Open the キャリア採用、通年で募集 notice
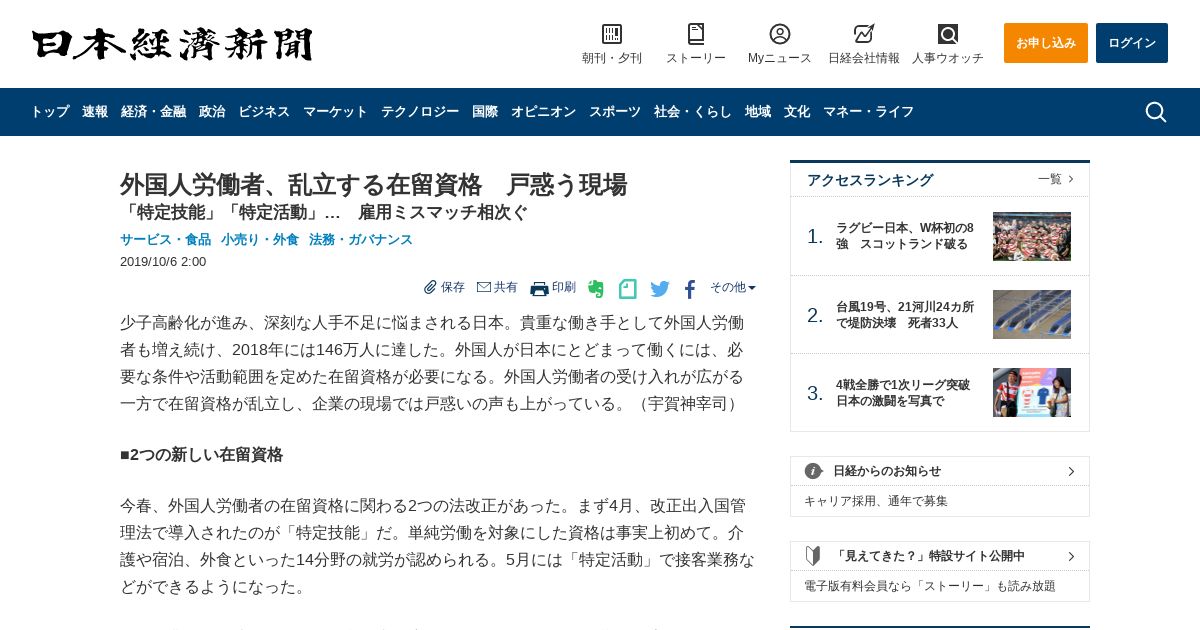The width and height of the screenshot is (1200, 630). coord(876,501)
